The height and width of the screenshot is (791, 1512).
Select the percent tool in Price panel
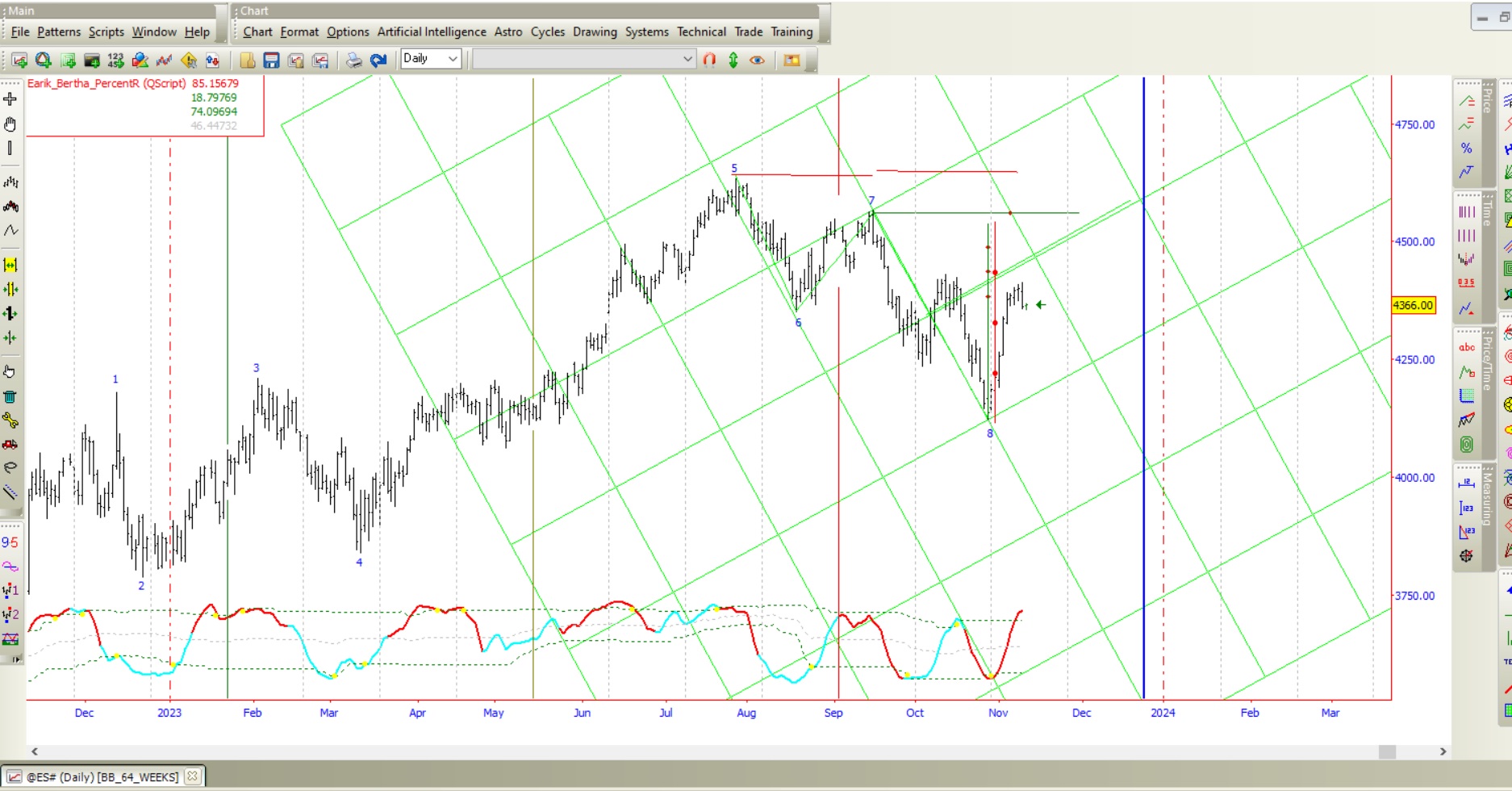1467,149
